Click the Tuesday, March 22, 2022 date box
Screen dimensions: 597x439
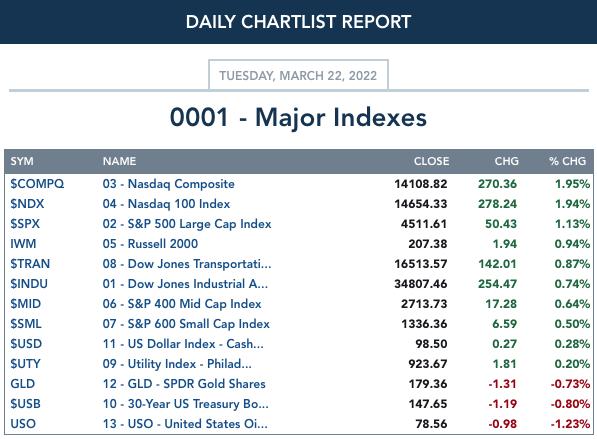pyautogui.click(x=298, y=75)
